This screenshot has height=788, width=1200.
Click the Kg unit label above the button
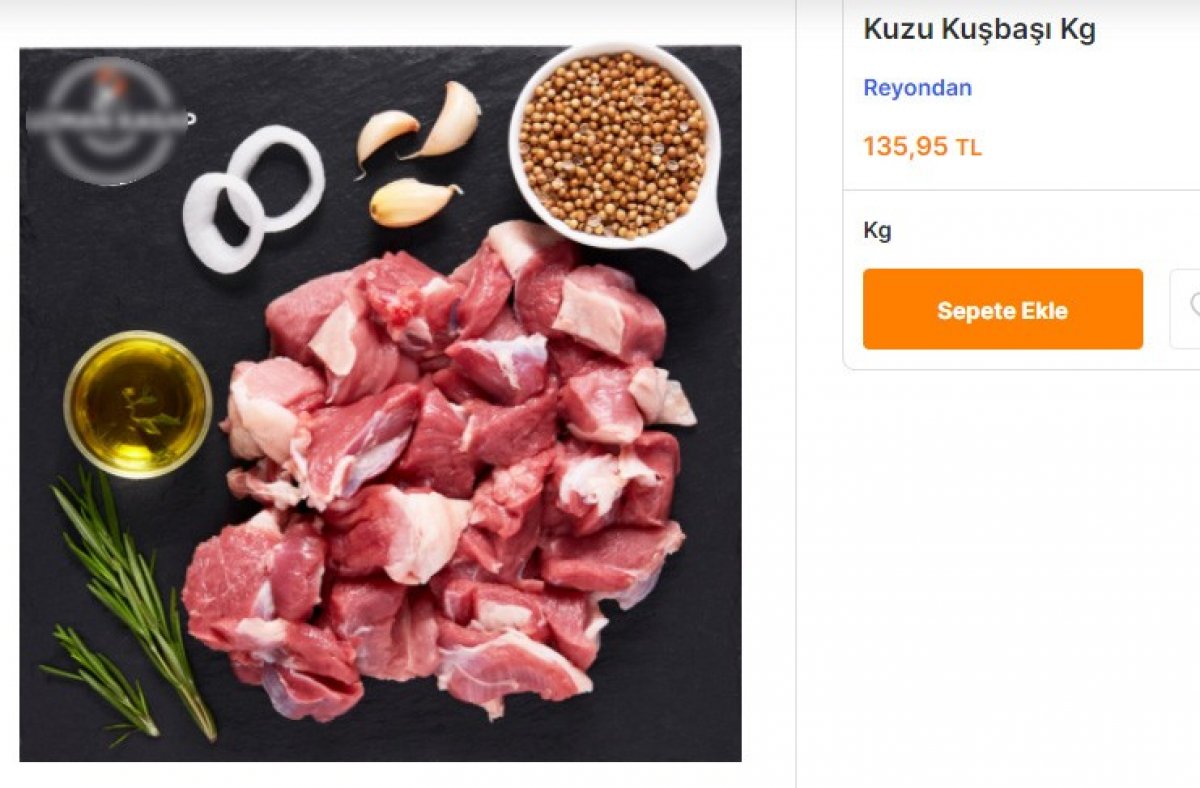tap(877, 231)
